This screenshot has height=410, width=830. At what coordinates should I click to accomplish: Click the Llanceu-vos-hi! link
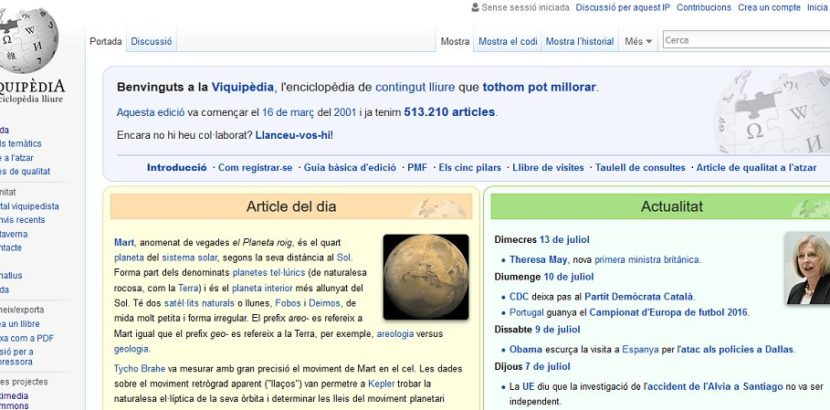(294, 135)
